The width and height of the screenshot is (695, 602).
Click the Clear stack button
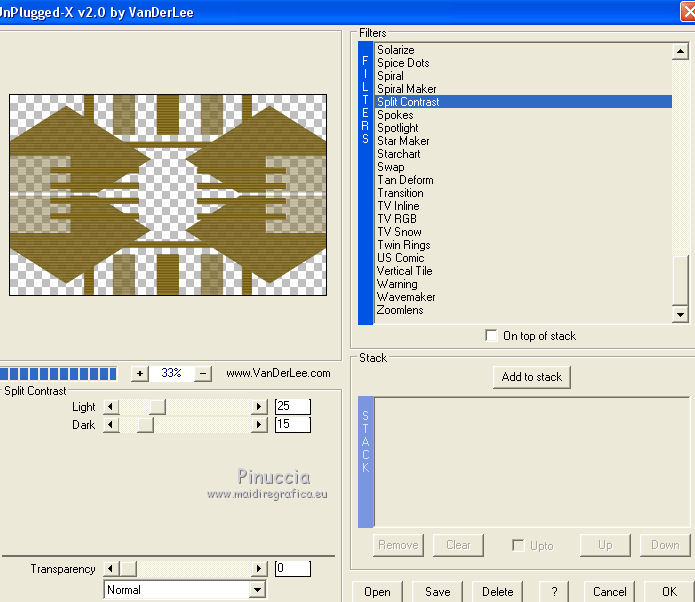click(x=458, y=545)
